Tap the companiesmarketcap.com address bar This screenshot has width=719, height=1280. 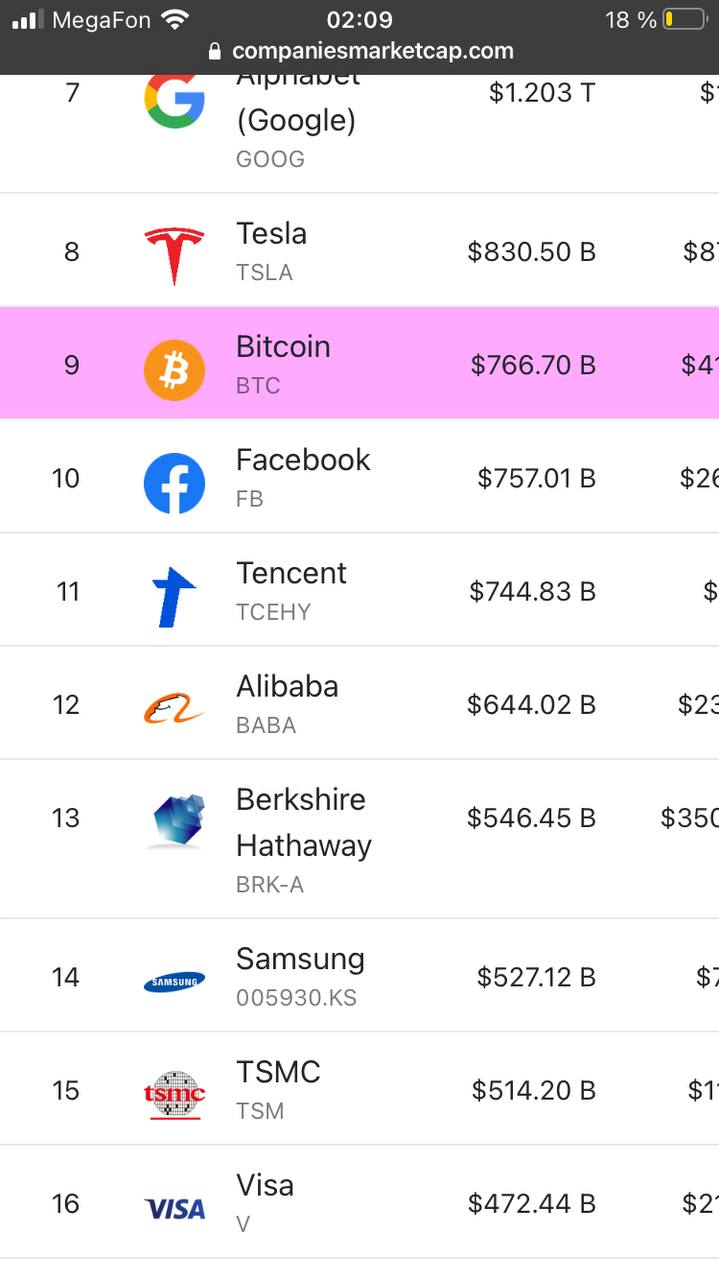(x=372, y=51)
